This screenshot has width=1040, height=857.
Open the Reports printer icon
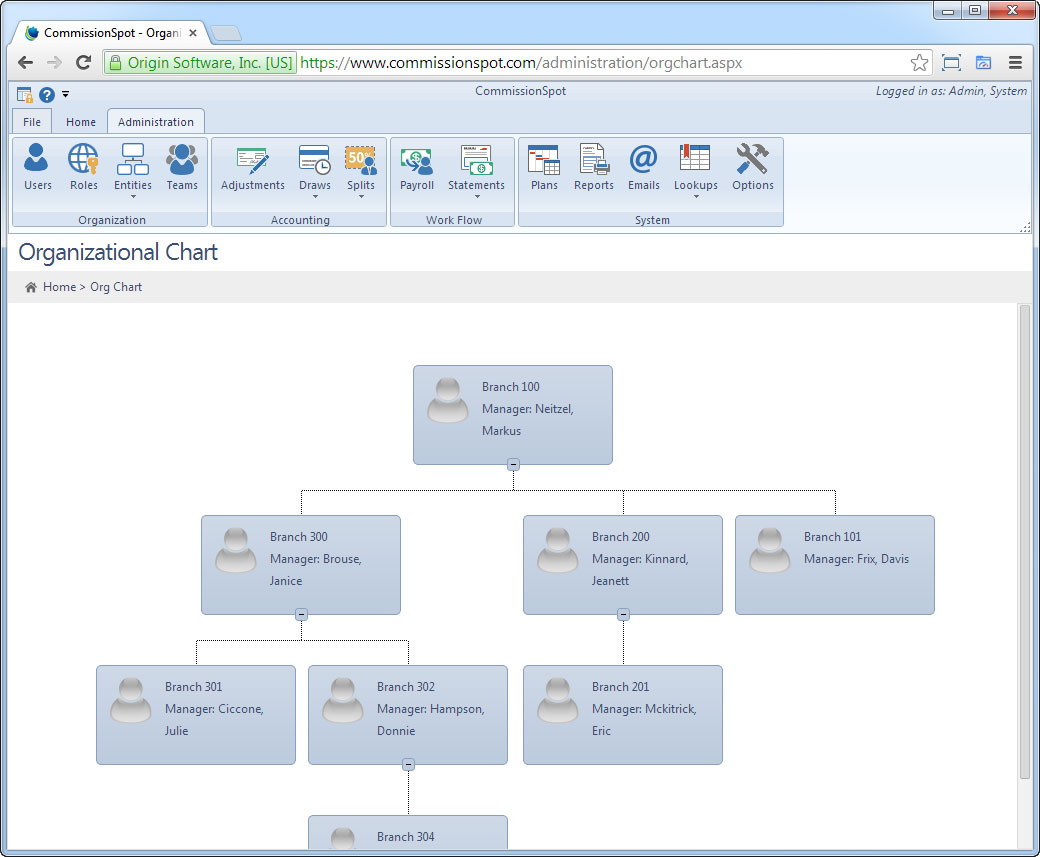coord(594,160)
